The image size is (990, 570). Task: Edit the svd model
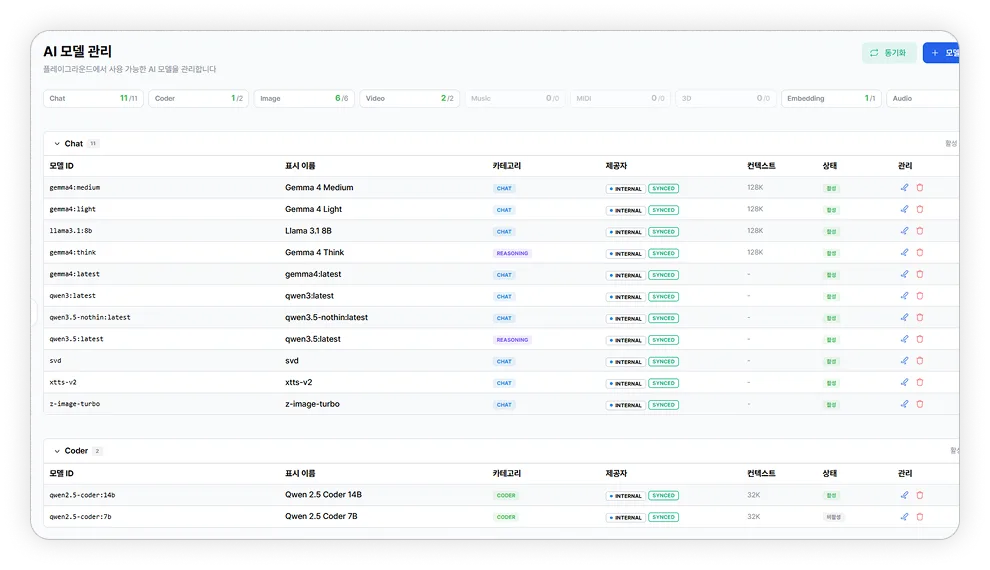904,360
